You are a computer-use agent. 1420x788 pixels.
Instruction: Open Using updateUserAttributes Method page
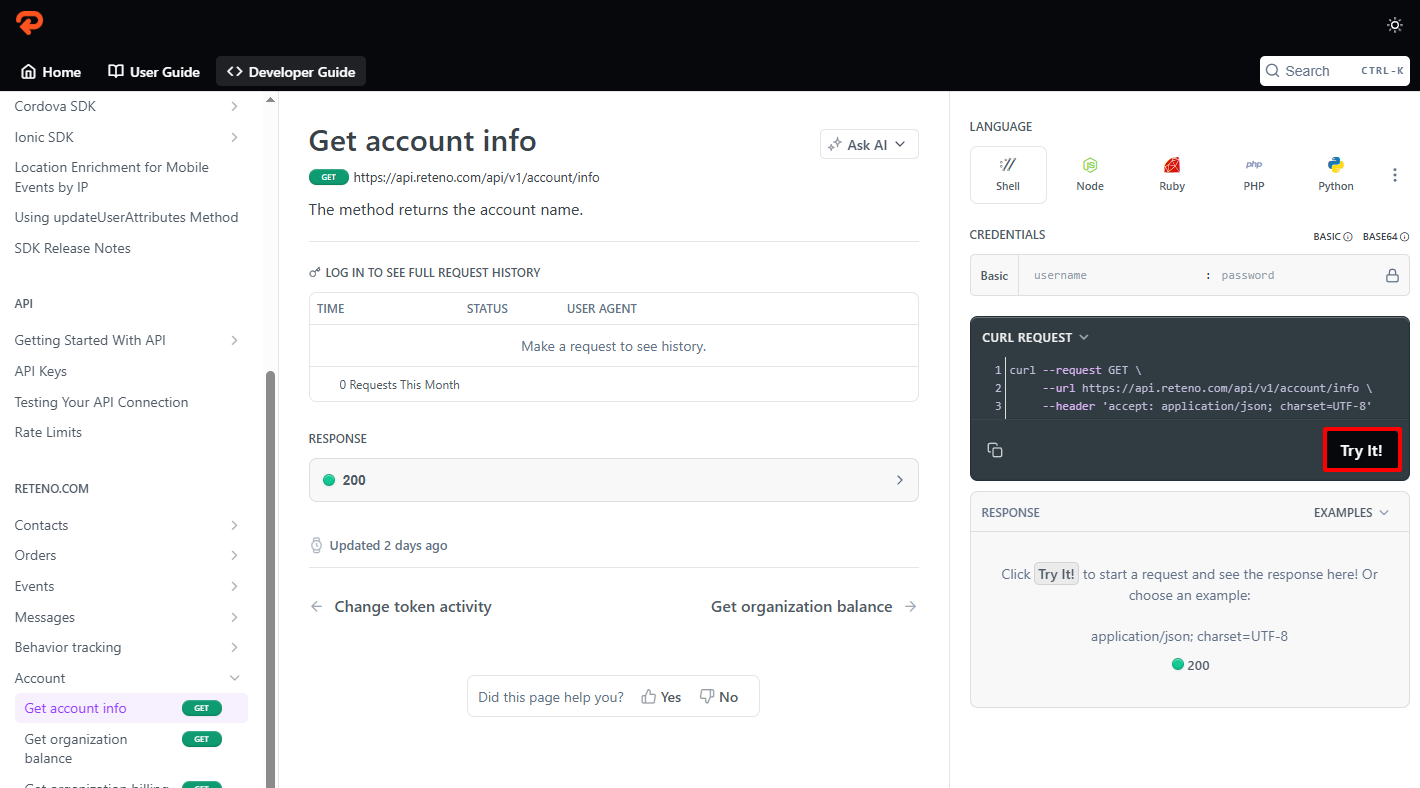click(x=127, y=217)
